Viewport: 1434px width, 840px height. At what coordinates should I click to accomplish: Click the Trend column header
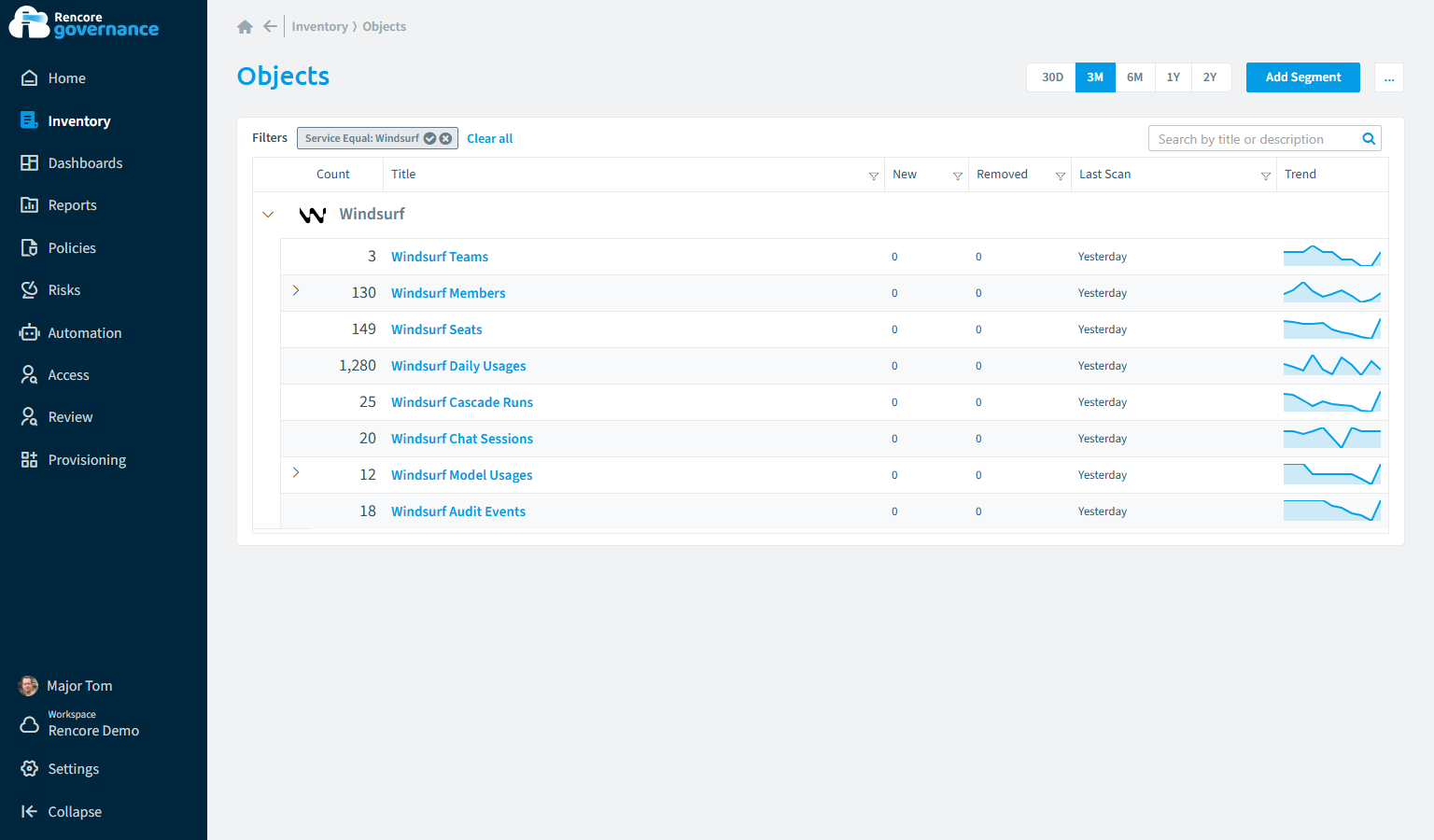1300,175
